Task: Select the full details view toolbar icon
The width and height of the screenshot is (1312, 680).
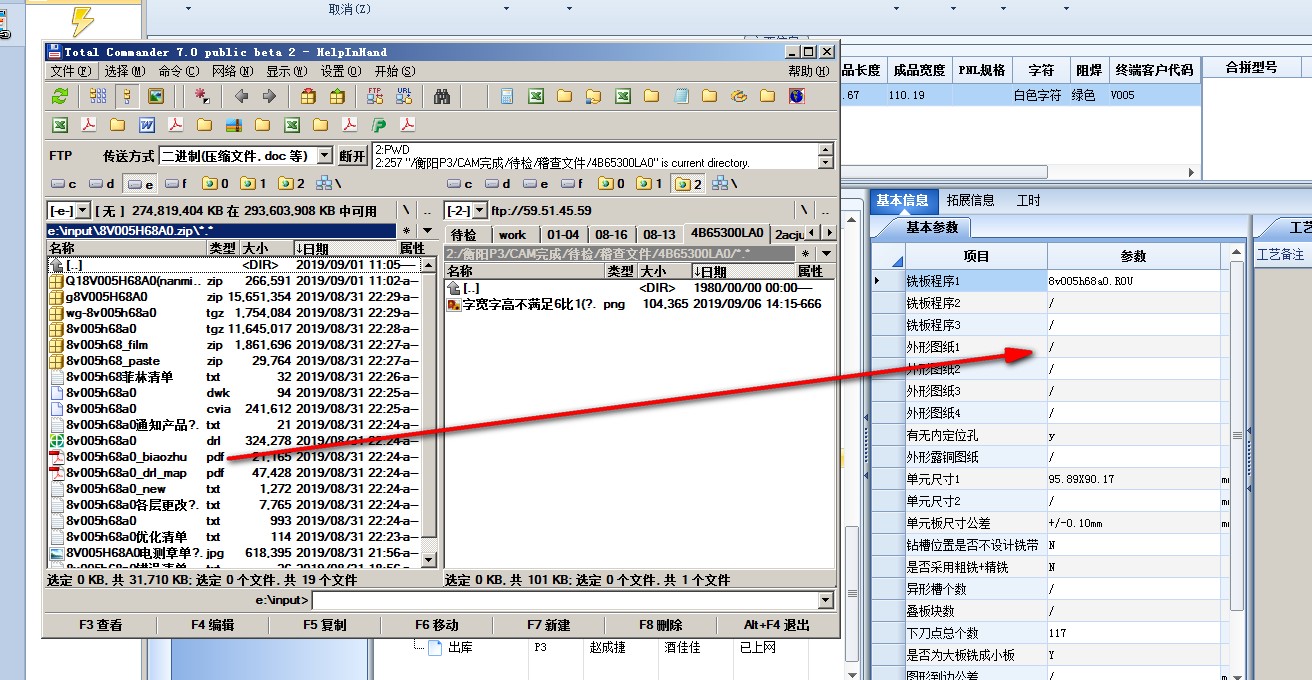Action: pyautogui.click(x=127, y=96)
